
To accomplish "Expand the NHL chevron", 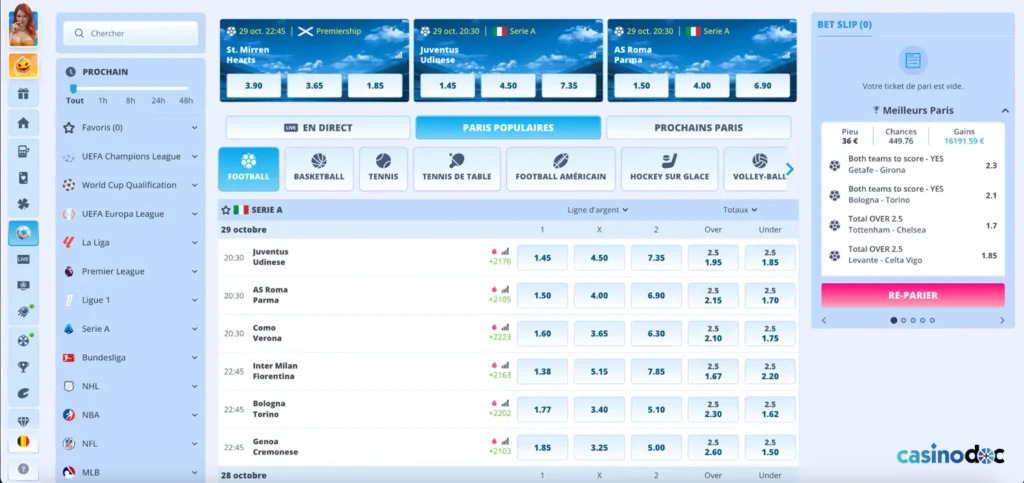I will coord(195,386).
